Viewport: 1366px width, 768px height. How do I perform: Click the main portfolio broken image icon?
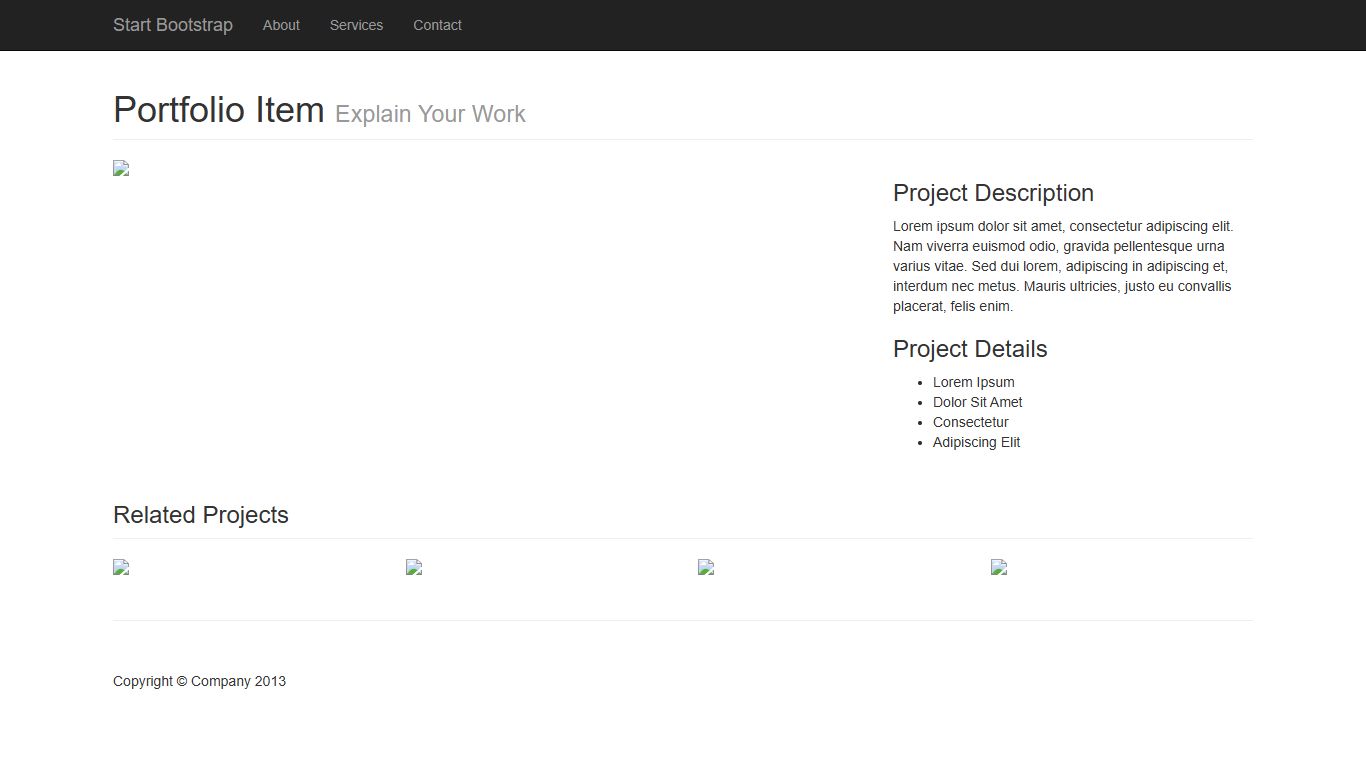click(121, 168)
